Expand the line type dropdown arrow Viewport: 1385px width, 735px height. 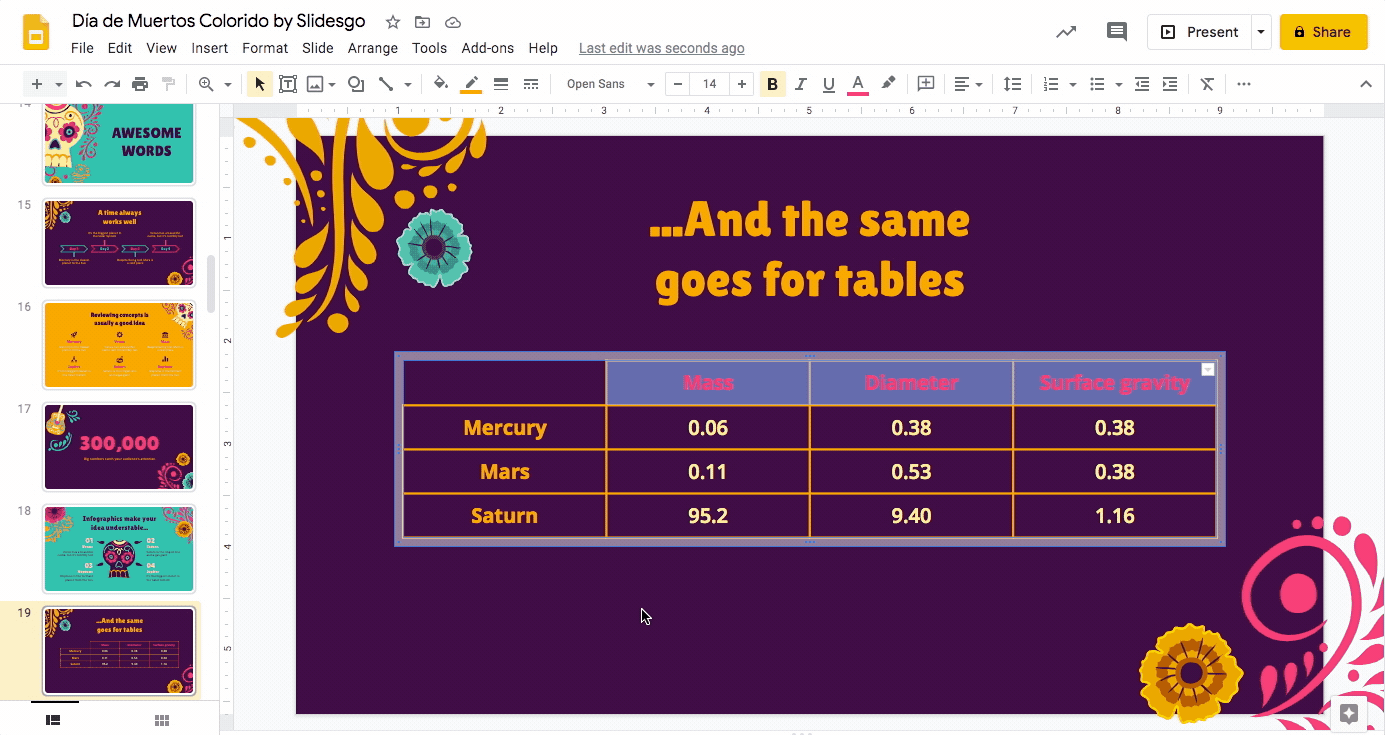click(x=407, y=84)
